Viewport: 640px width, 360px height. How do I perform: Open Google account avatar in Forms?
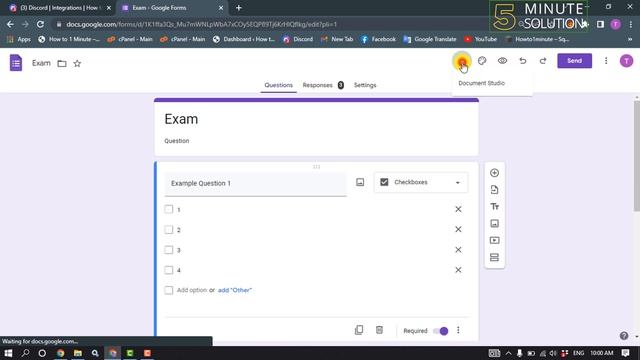627,61
